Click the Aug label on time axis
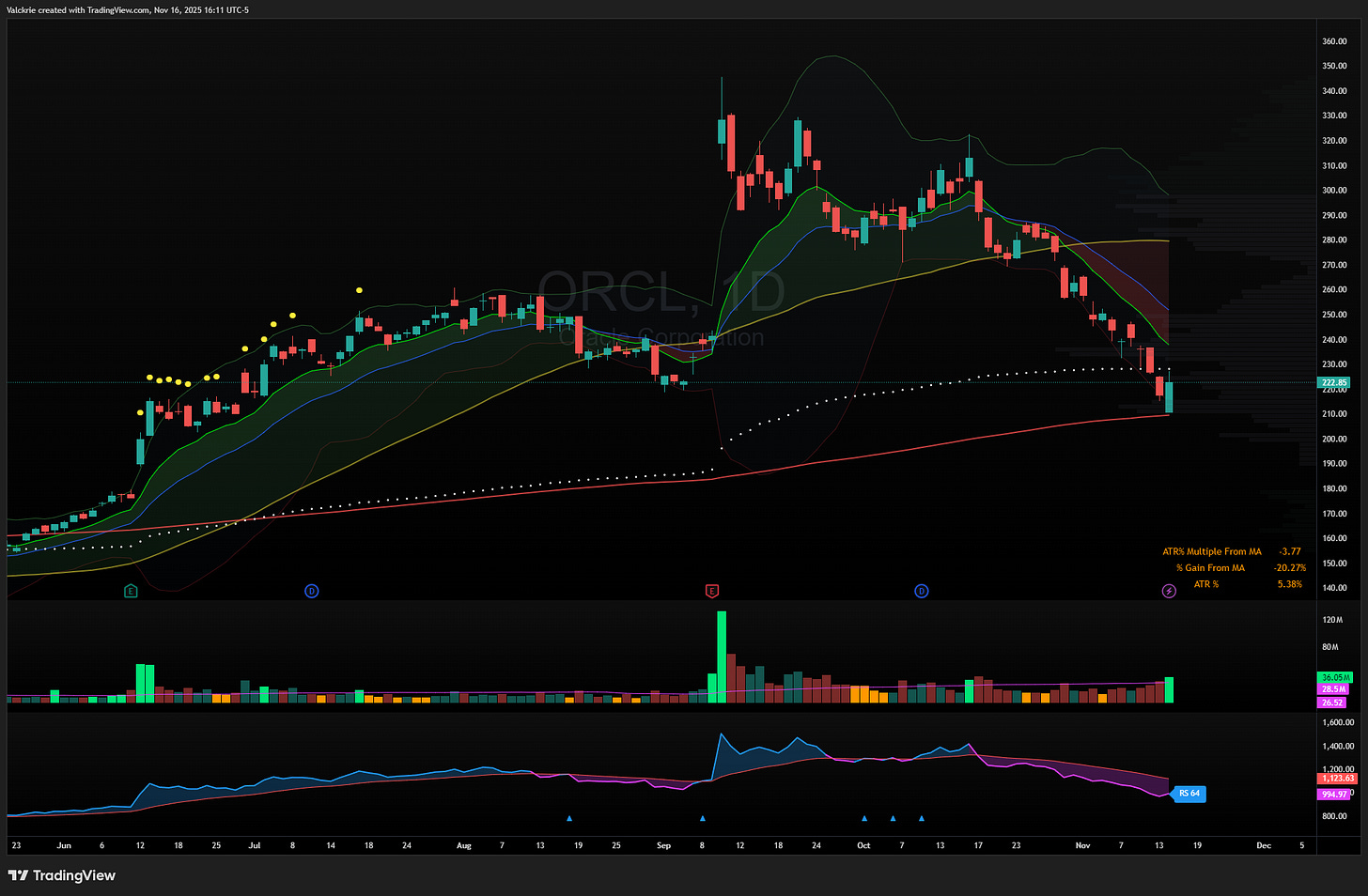This screenshot has width=1368, height=896. click(463, 845)
